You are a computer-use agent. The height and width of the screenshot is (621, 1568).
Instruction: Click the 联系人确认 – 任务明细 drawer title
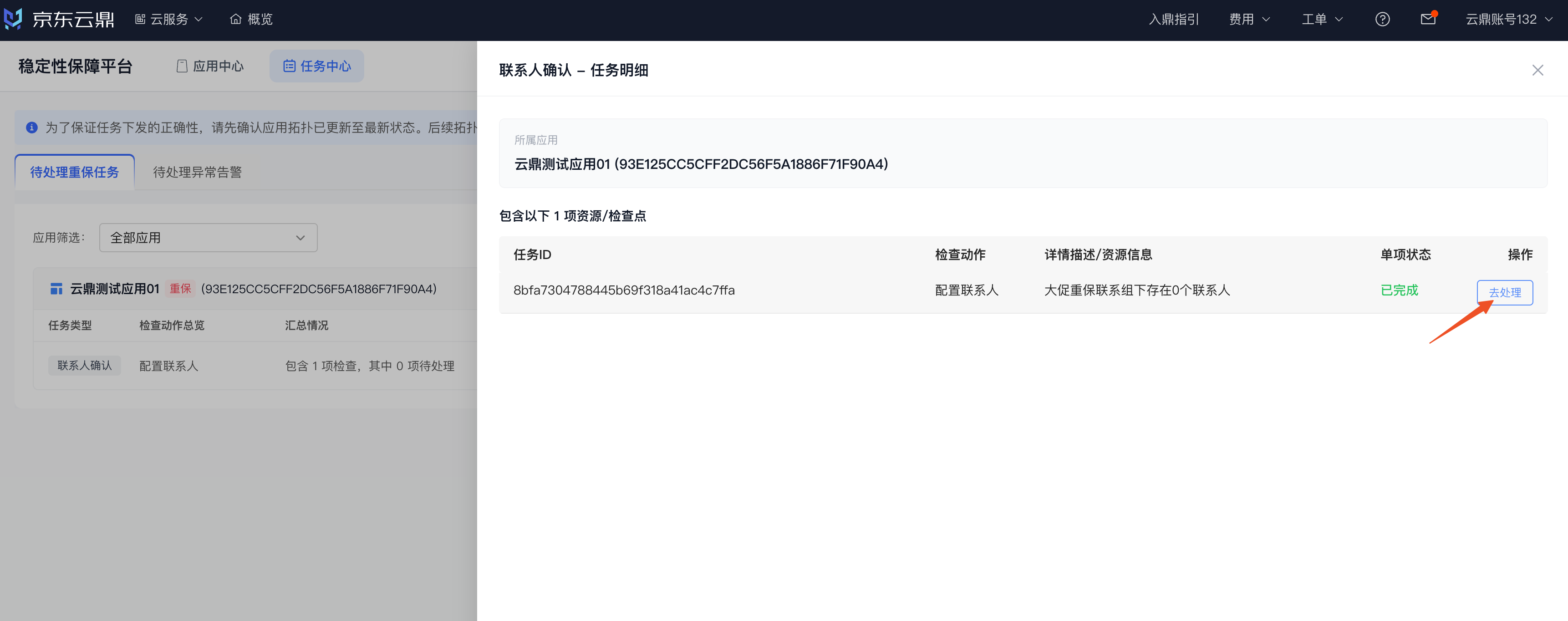(573, 70)
